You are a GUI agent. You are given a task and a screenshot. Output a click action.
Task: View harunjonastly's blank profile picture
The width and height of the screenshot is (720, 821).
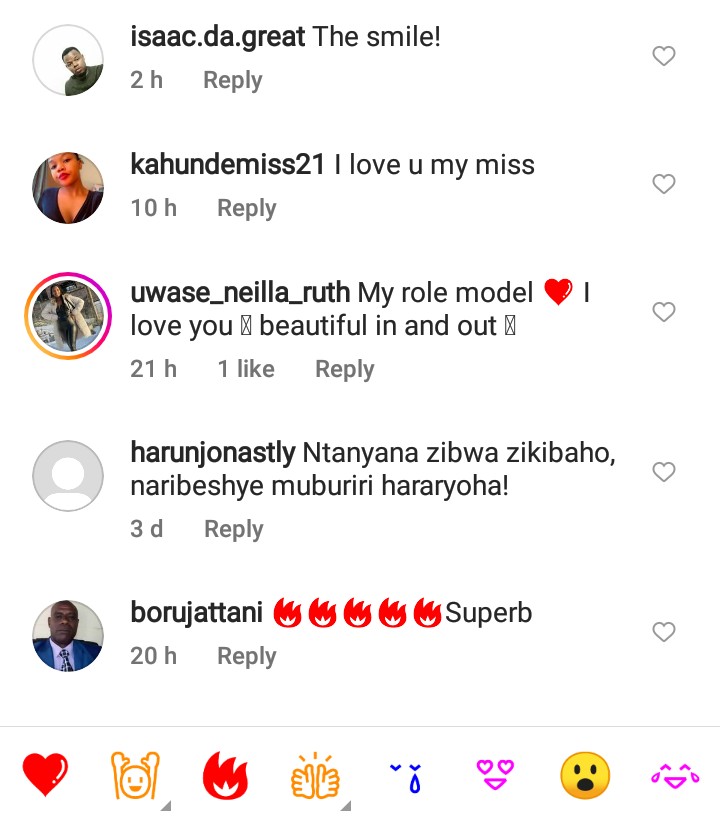[x=68, y=476]
